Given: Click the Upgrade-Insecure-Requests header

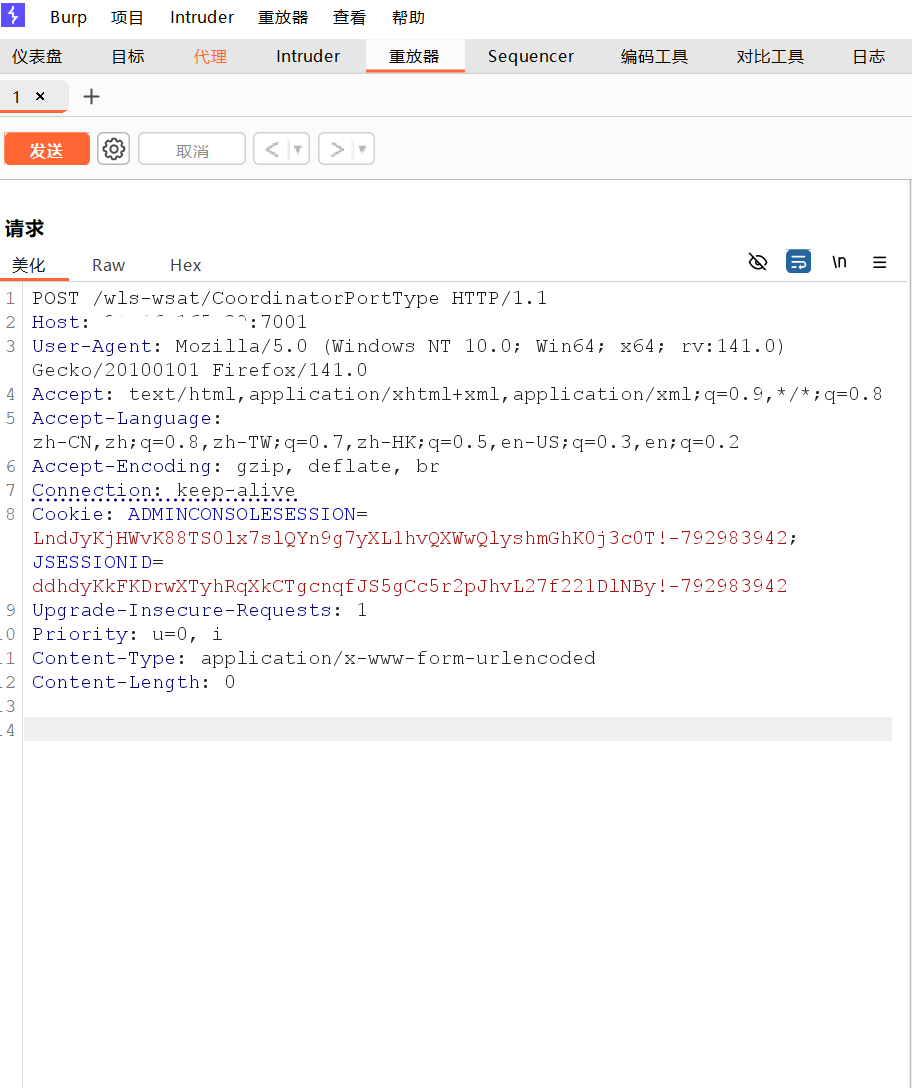Looking at the screenshot, I should coord(199,611).
